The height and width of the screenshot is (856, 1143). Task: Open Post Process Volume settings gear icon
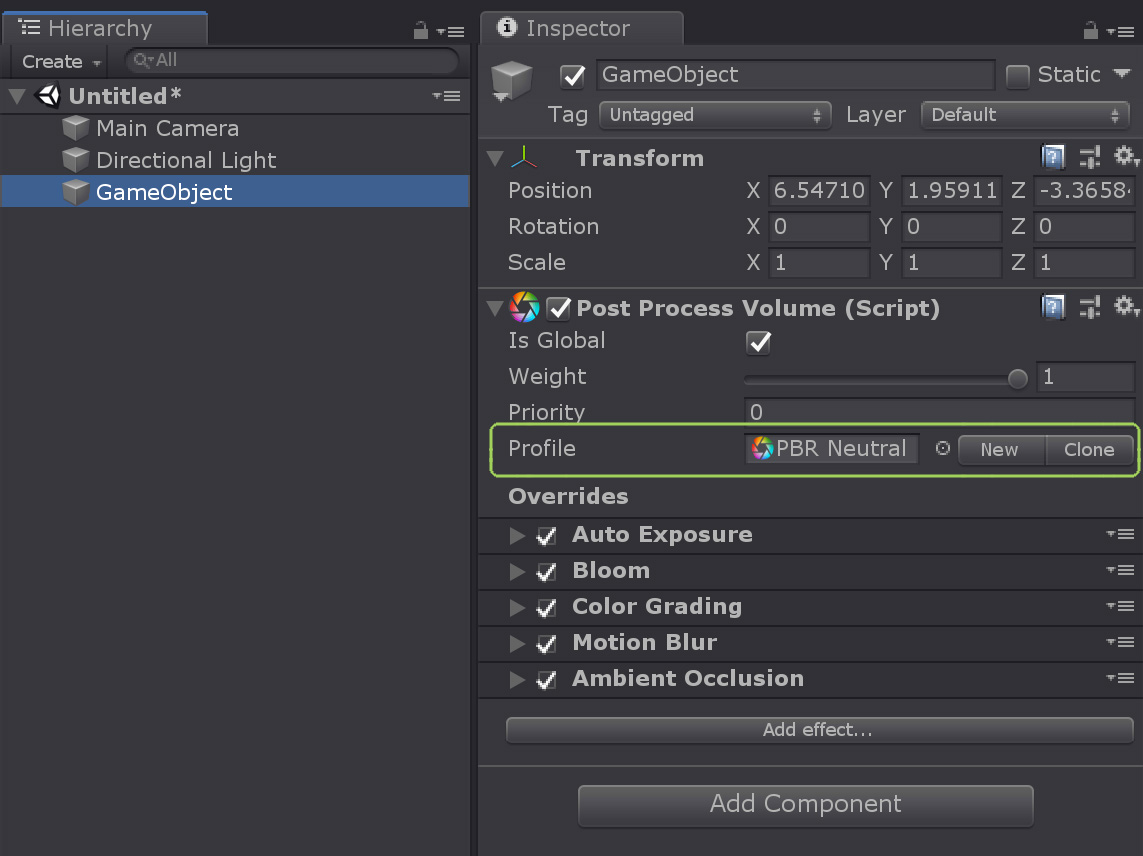pos(1126,307)
